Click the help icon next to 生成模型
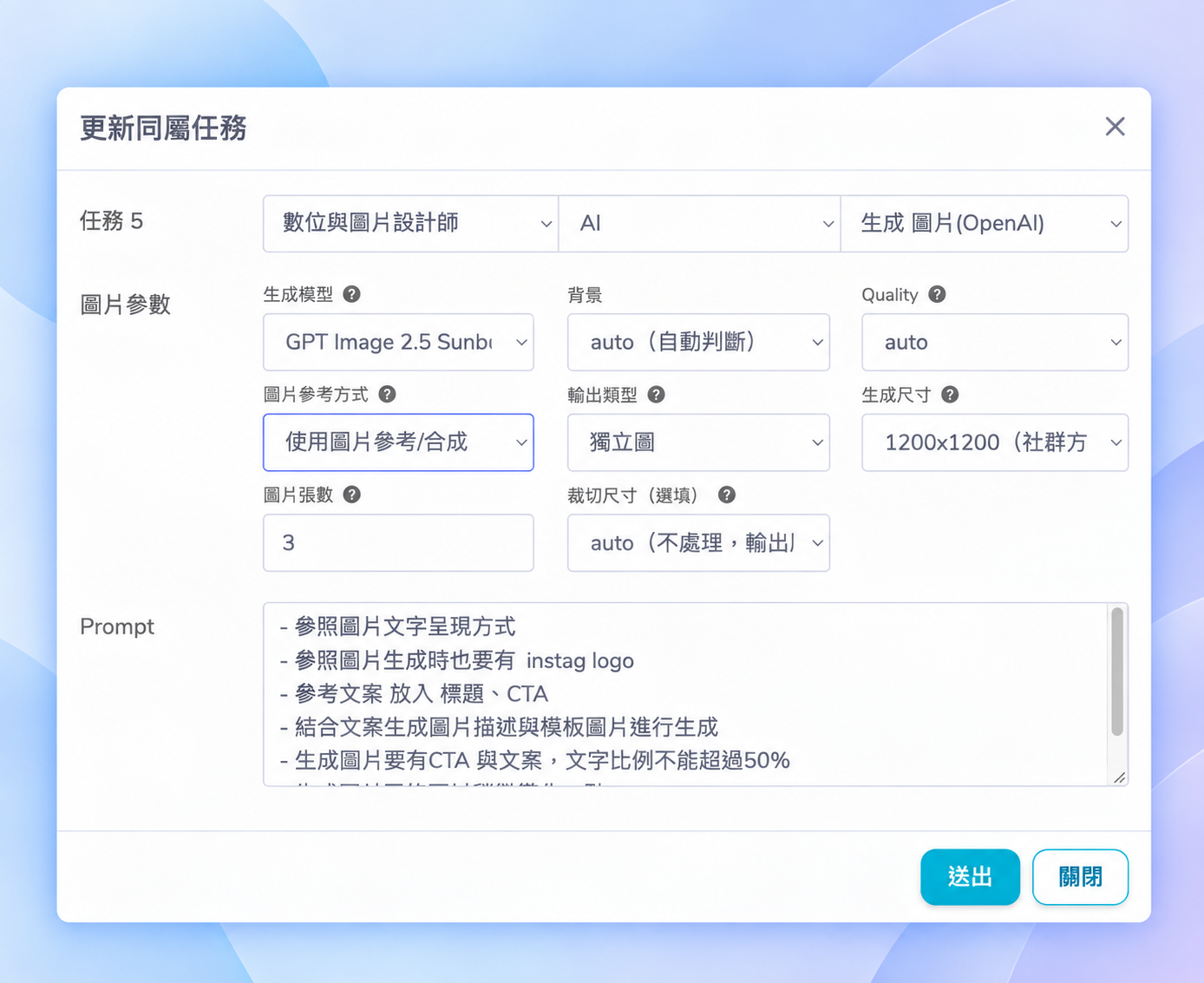Image resolution: width=1204 pixels, height=983 pixels. point(351,294)
